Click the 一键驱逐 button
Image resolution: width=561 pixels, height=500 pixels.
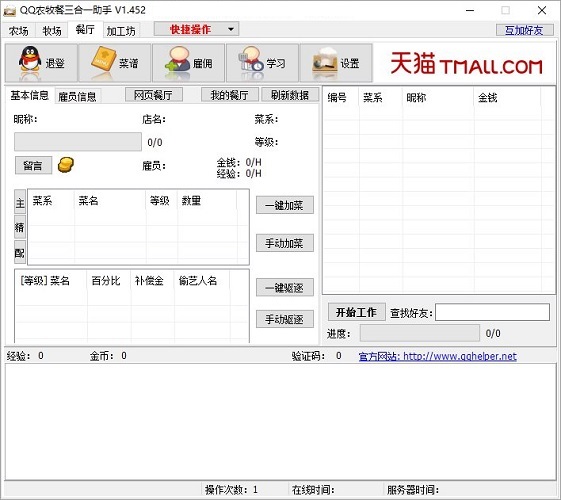tap(284, 288)
